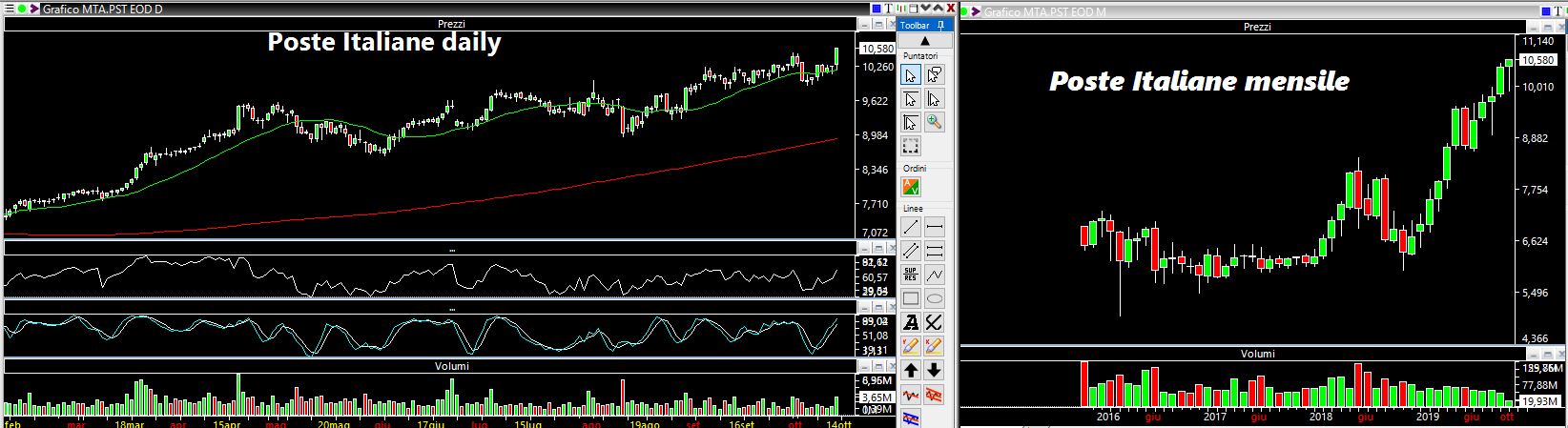The height and width of the screenshot is (428, 1568).
Task: Click 'Grafico MTA.PST EOD M' window title
Action: (1045, 11)
